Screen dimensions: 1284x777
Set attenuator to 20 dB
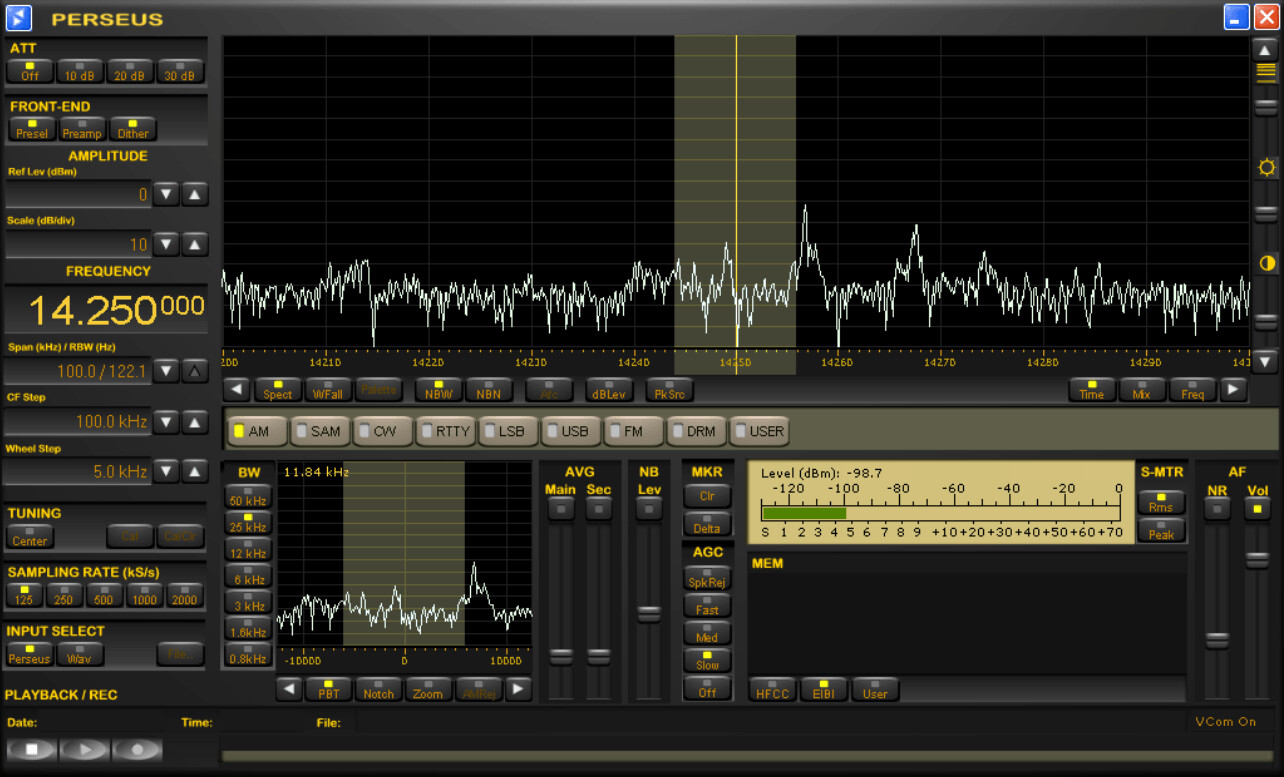130,72
